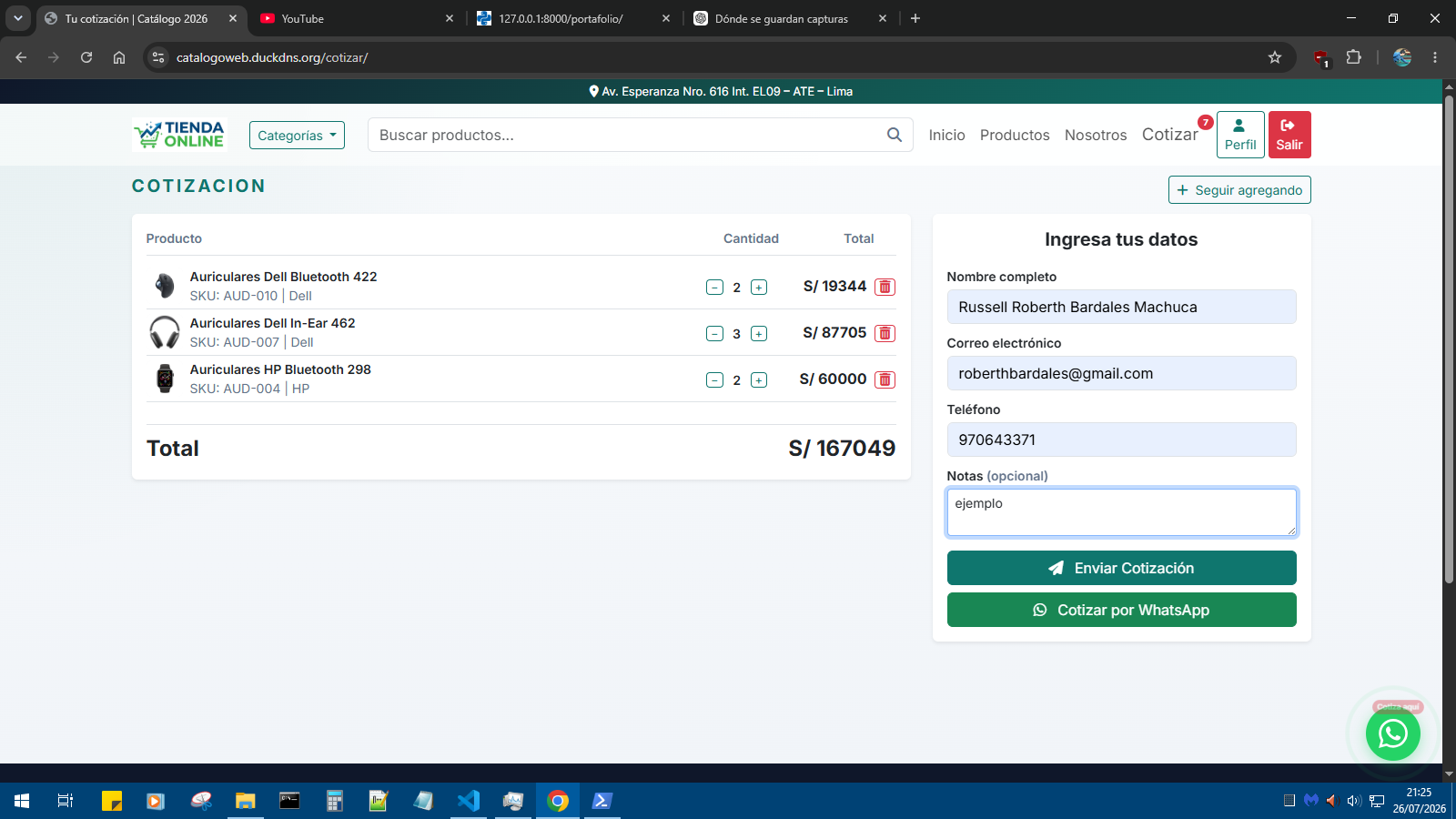Expand the Categorías dropdown
Viewport: 1456px width, 819px height.
pos(297,135)
